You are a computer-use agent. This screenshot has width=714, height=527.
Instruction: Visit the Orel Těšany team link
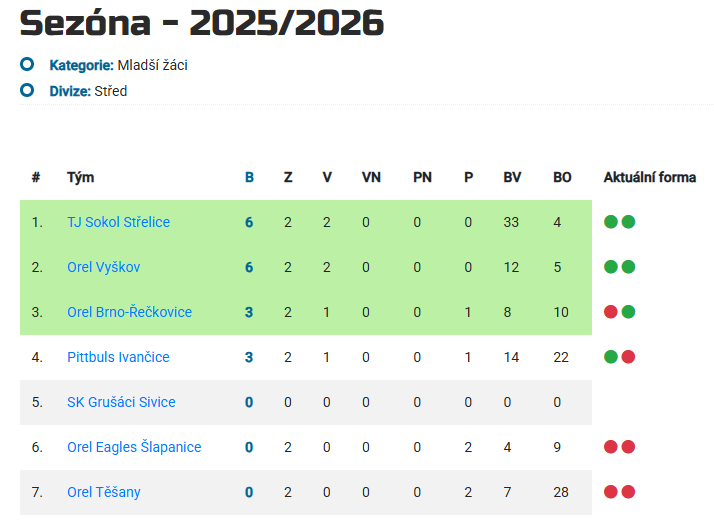click(x=103, y=492)
